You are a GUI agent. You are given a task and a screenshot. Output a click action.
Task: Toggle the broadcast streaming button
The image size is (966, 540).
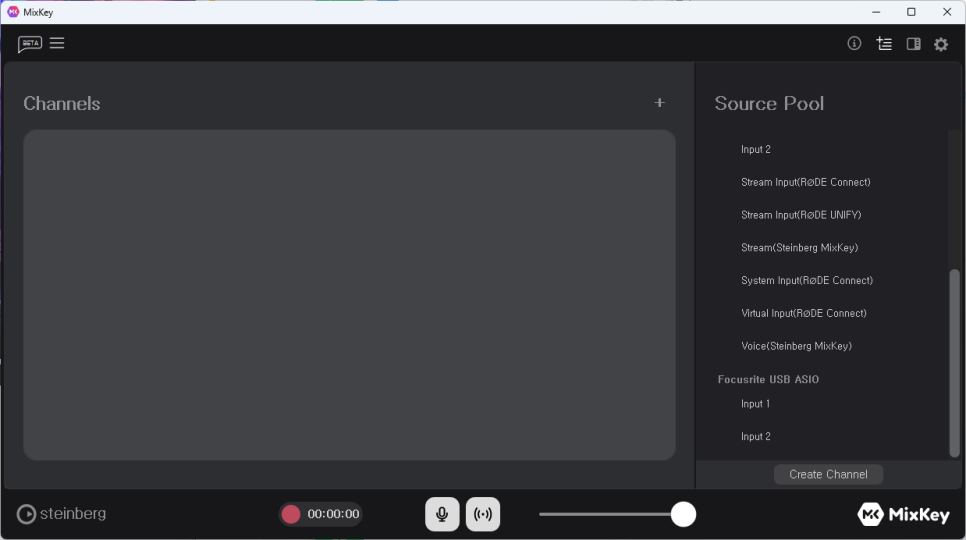click(483, 514)
